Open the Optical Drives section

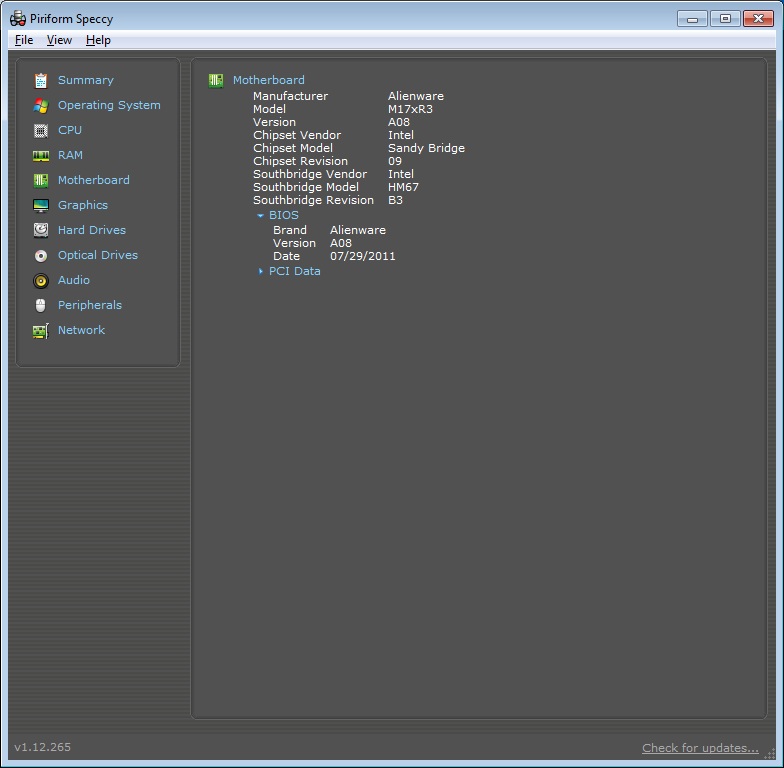coord(98,255)
